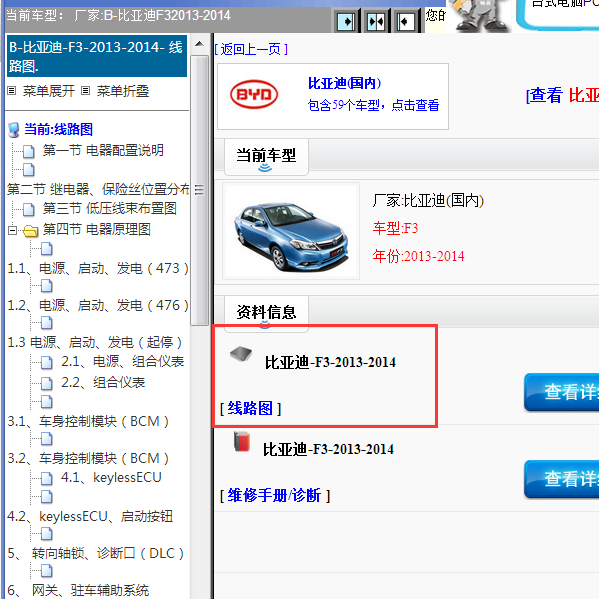Click the red repair manual book icon
This screenshot has height=599, width=599.
241,441
